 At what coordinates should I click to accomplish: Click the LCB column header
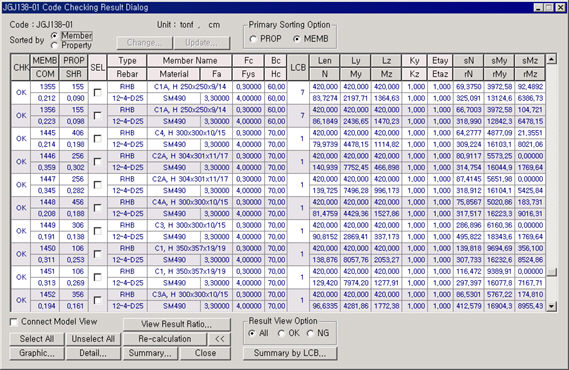[x=298, y=67]
